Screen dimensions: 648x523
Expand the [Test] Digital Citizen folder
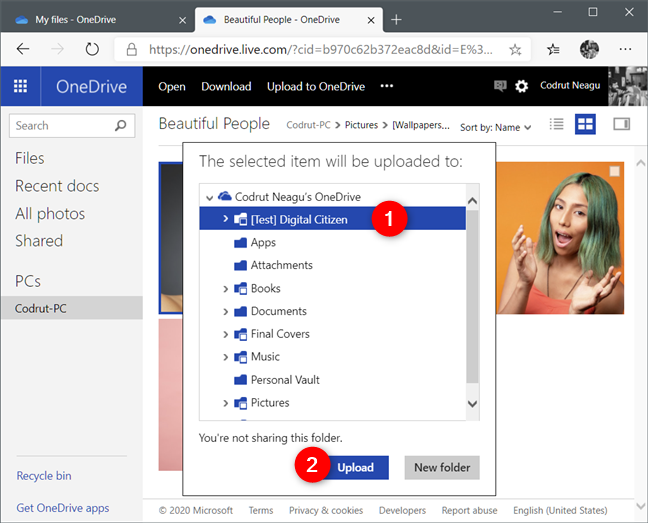coord(225,218)
